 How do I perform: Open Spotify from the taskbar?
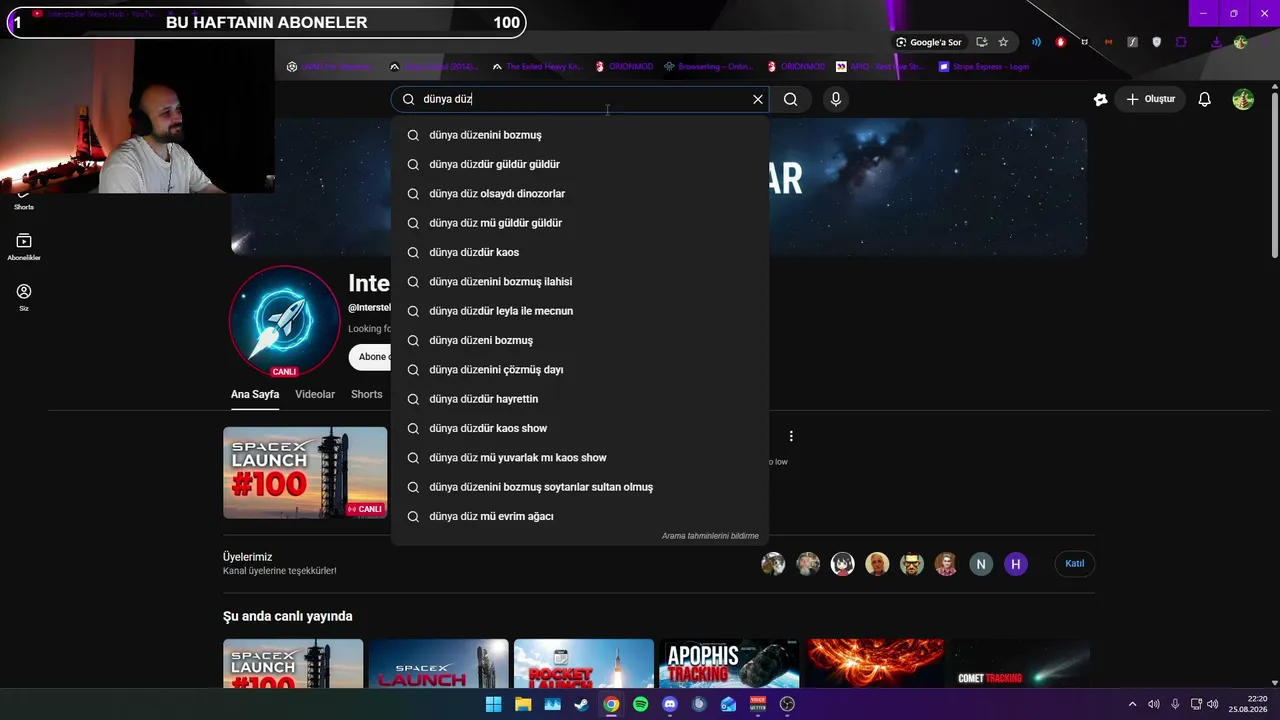(640, 704)
